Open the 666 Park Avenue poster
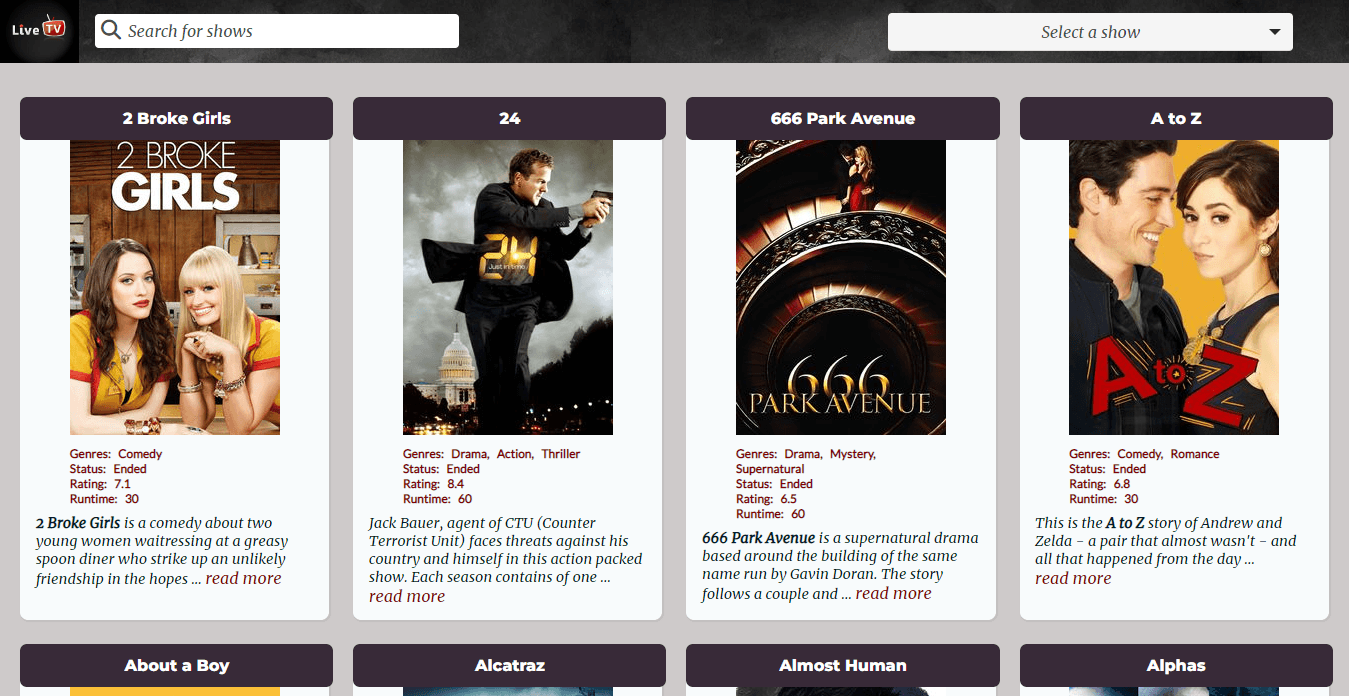Image resolution: width=1349 pixels, height=696 pixels. [841, 287]
